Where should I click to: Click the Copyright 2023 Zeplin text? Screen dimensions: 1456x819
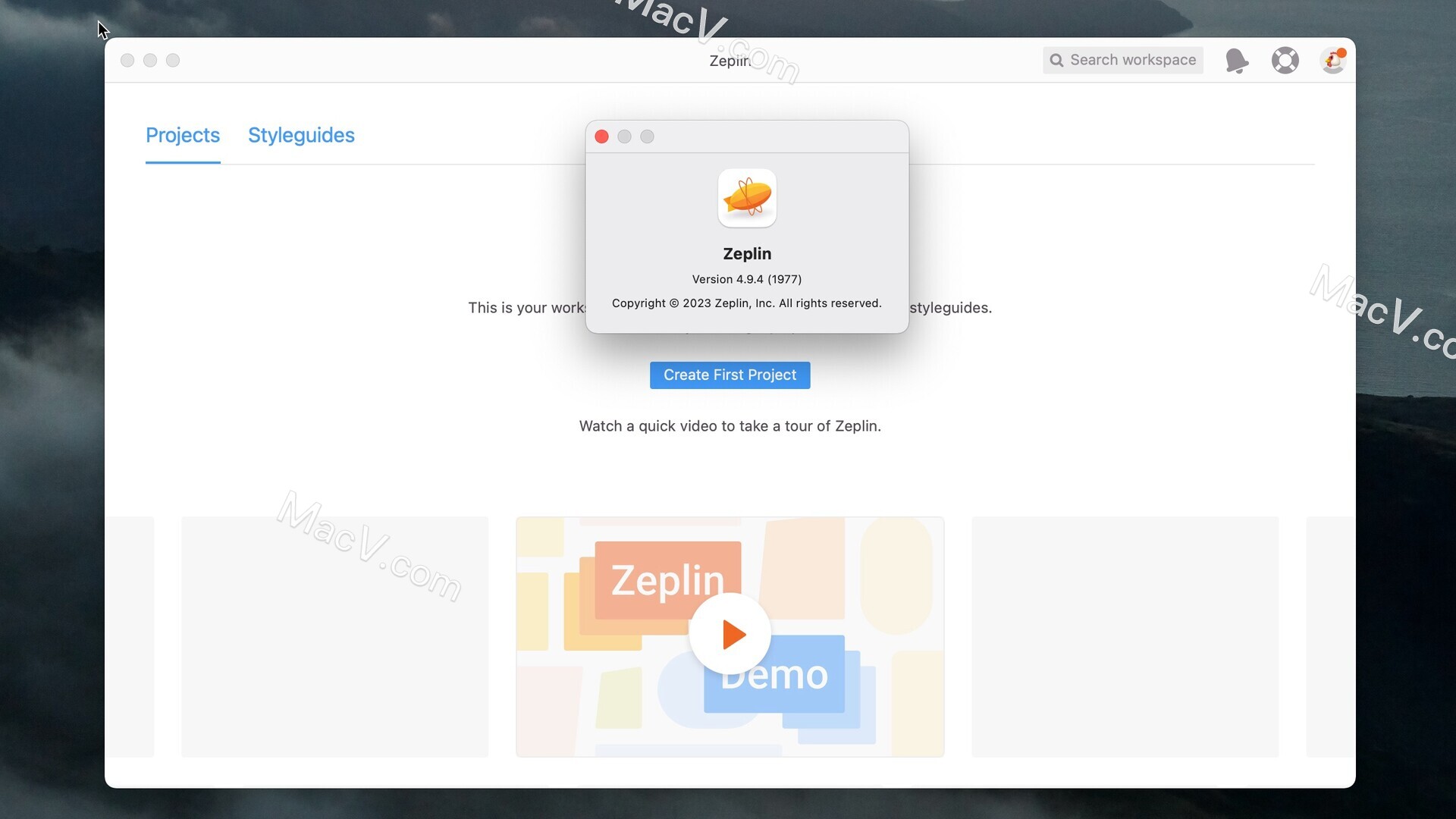pos(747,303)
